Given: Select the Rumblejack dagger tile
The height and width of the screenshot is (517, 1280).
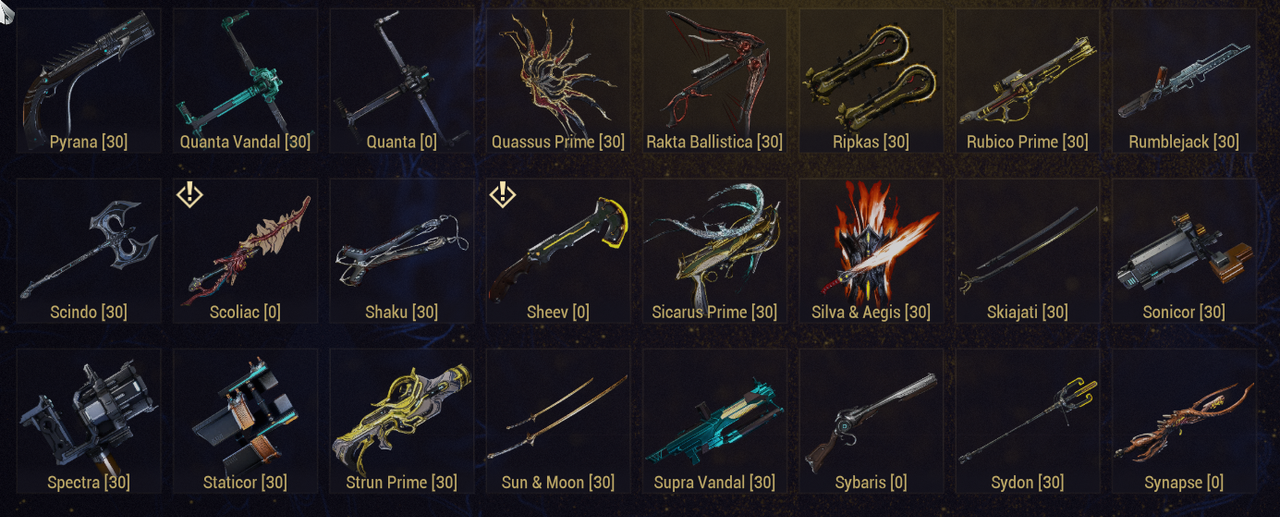Looking at the screenshot, I should [x=1184, y=81].
